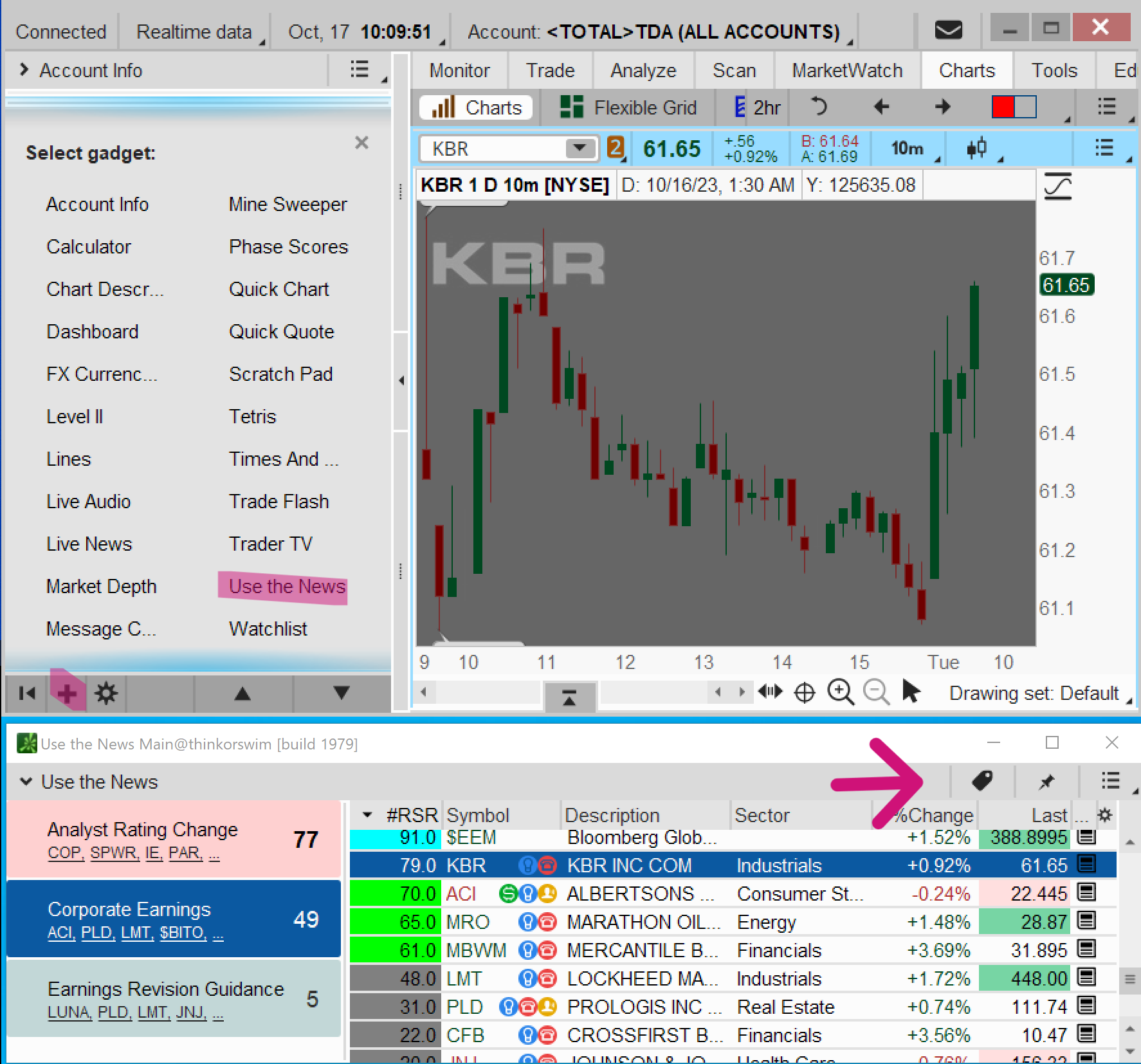Viewport: 1141px width, 1064px height.
Task: Open table column settings gear
Action: 1105,815
